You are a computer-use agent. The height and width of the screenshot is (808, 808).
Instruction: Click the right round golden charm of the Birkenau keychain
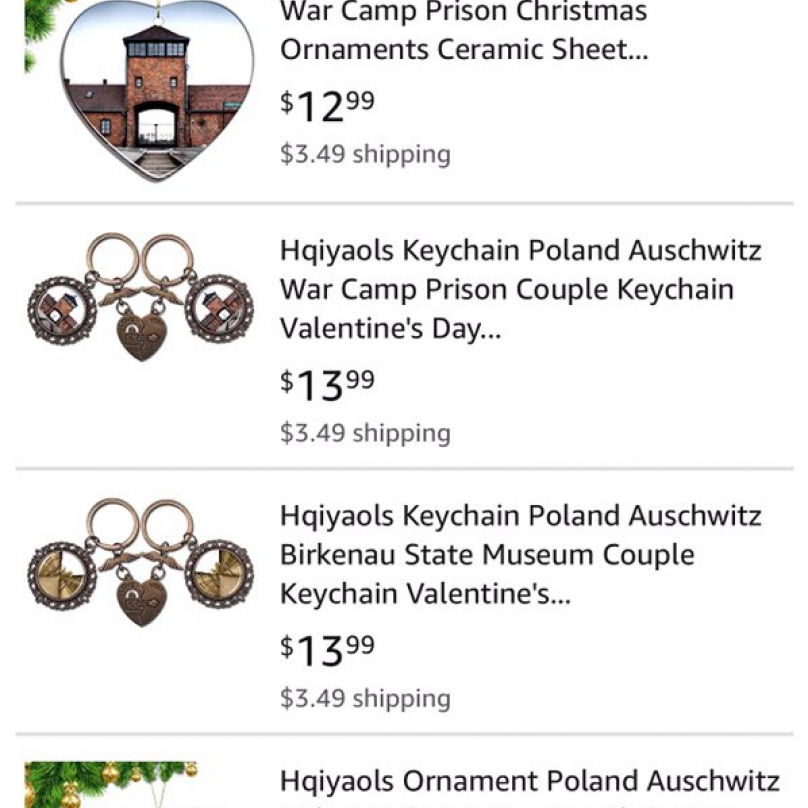[220, 575]
